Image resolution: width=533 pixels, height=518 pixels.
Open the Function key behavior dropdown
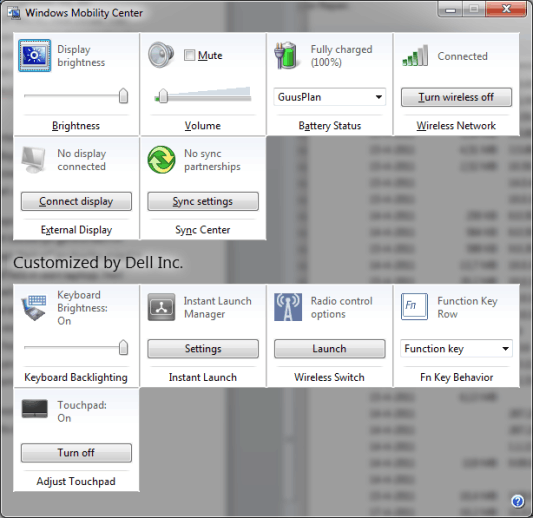coord(456,348)
